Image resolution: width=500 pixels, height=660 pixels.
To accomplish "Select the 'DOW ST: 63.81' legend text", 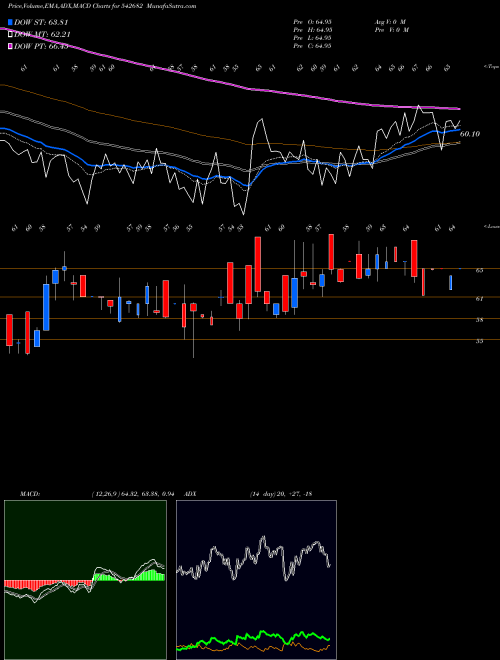I will (41, 23).
